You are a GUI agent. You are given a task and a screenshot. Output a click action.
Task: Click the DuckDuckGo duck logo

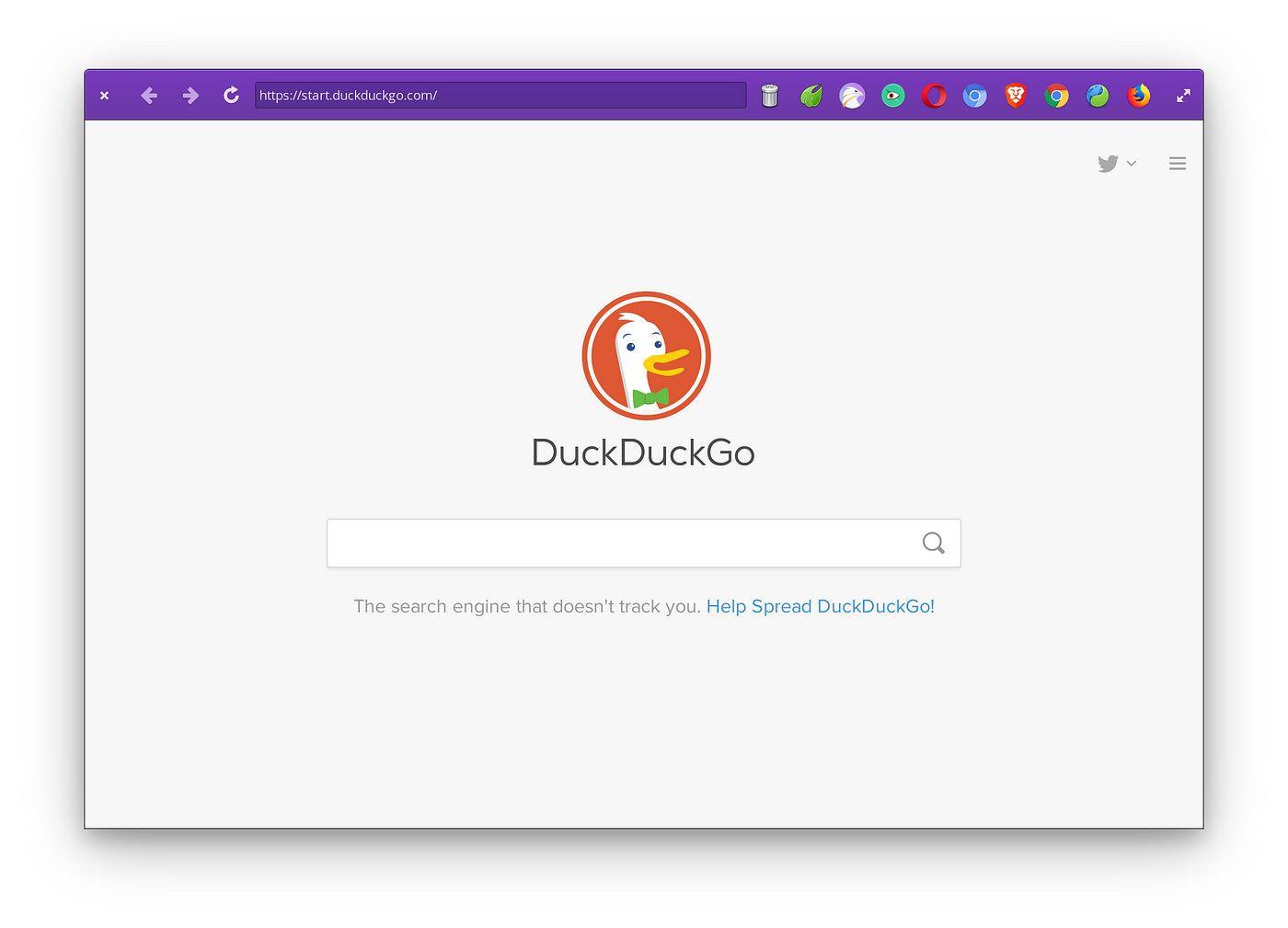[x=647, y=356]
